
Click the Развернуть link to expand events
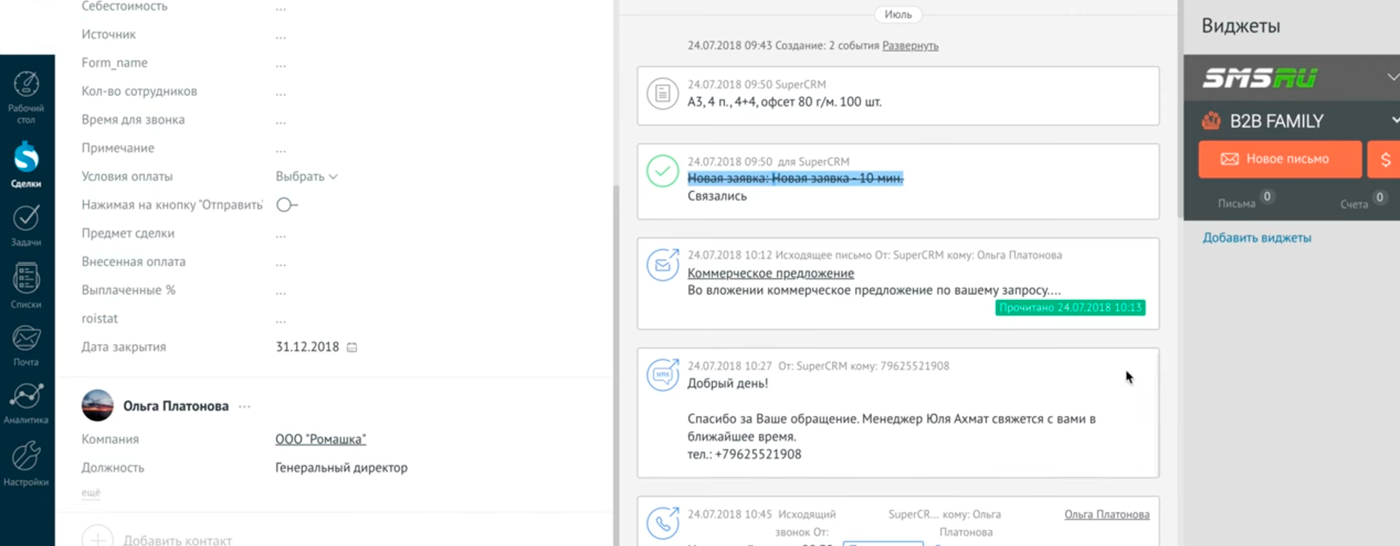tap(910, 46)
